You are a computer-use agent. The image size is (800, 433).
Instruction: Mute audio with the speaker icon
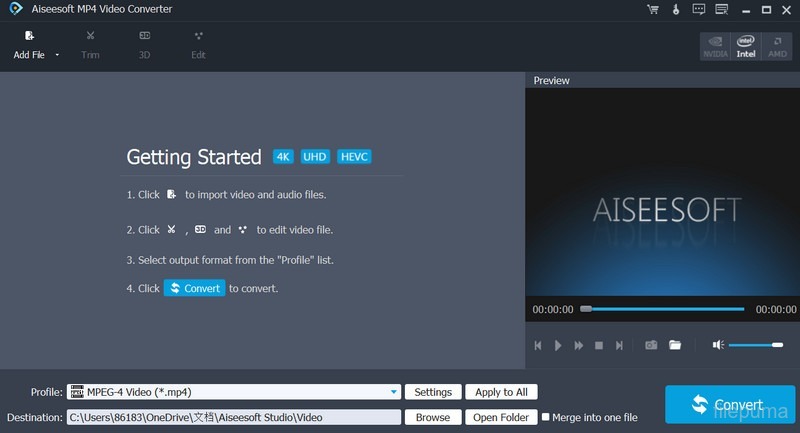[x=717, y=345]
